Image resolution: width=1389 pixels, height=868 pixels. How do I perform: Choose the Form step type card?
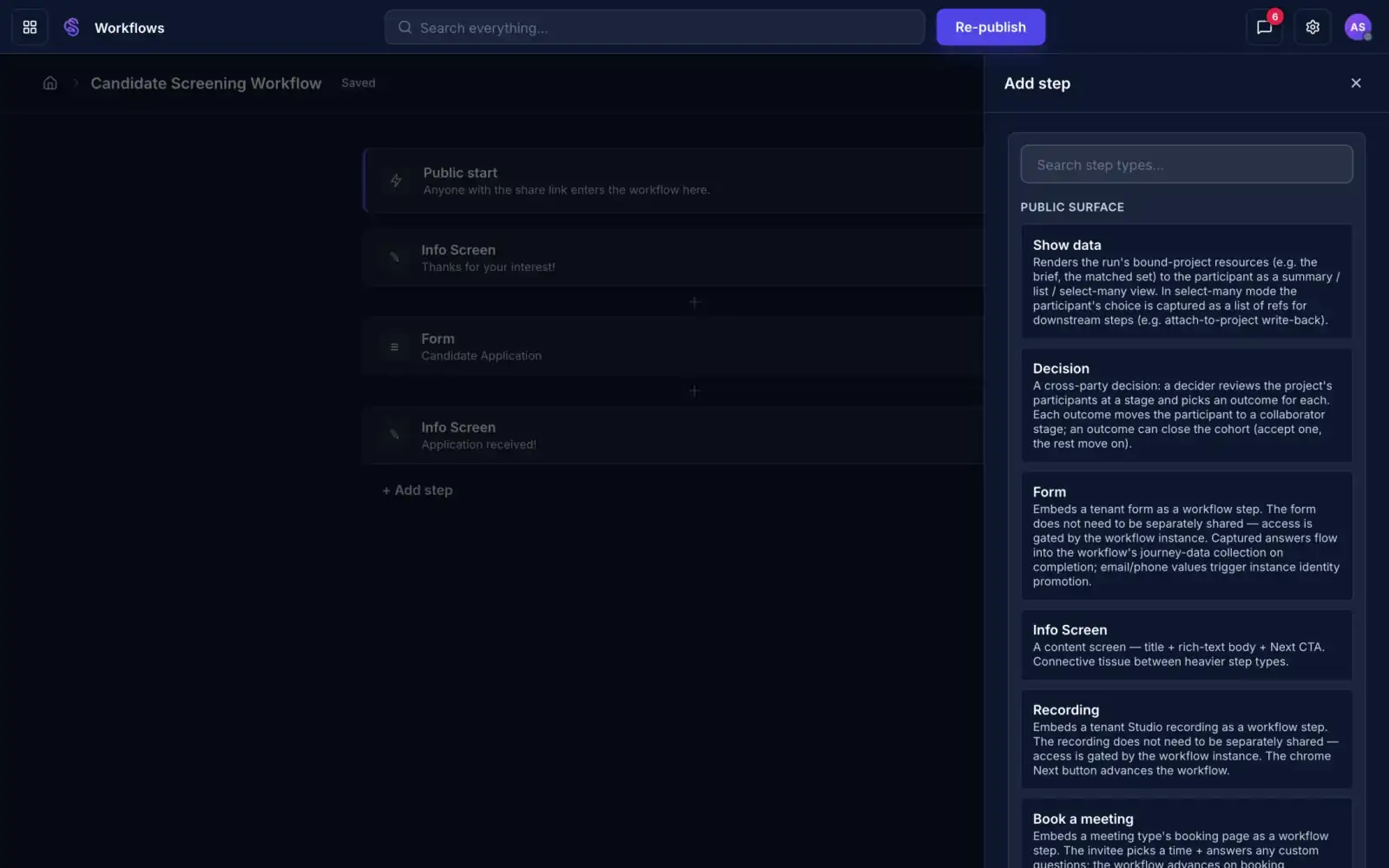point(1187,536)
